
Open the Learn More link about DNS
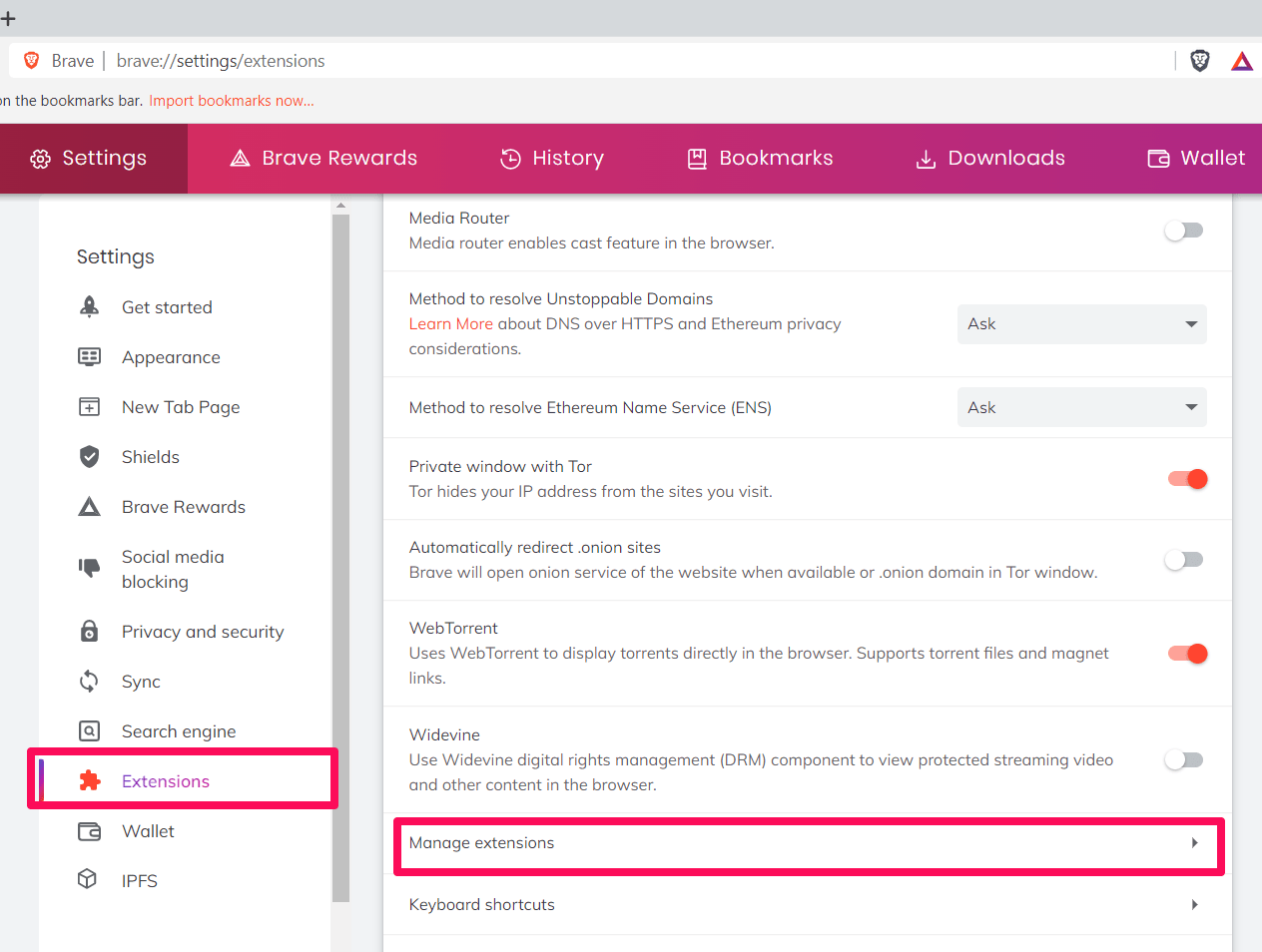coord(450,324)
